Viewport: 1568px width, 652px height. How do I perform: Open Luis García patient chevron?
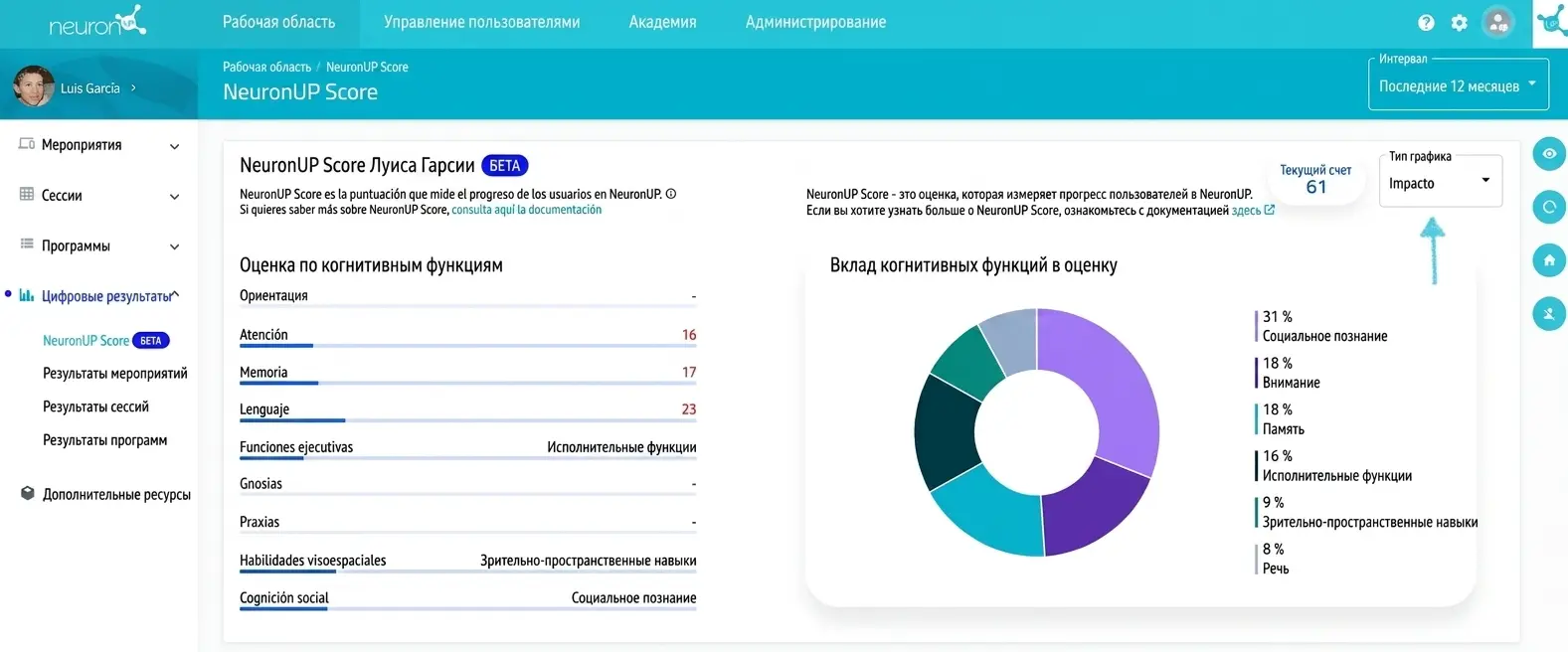click(133, 87)
